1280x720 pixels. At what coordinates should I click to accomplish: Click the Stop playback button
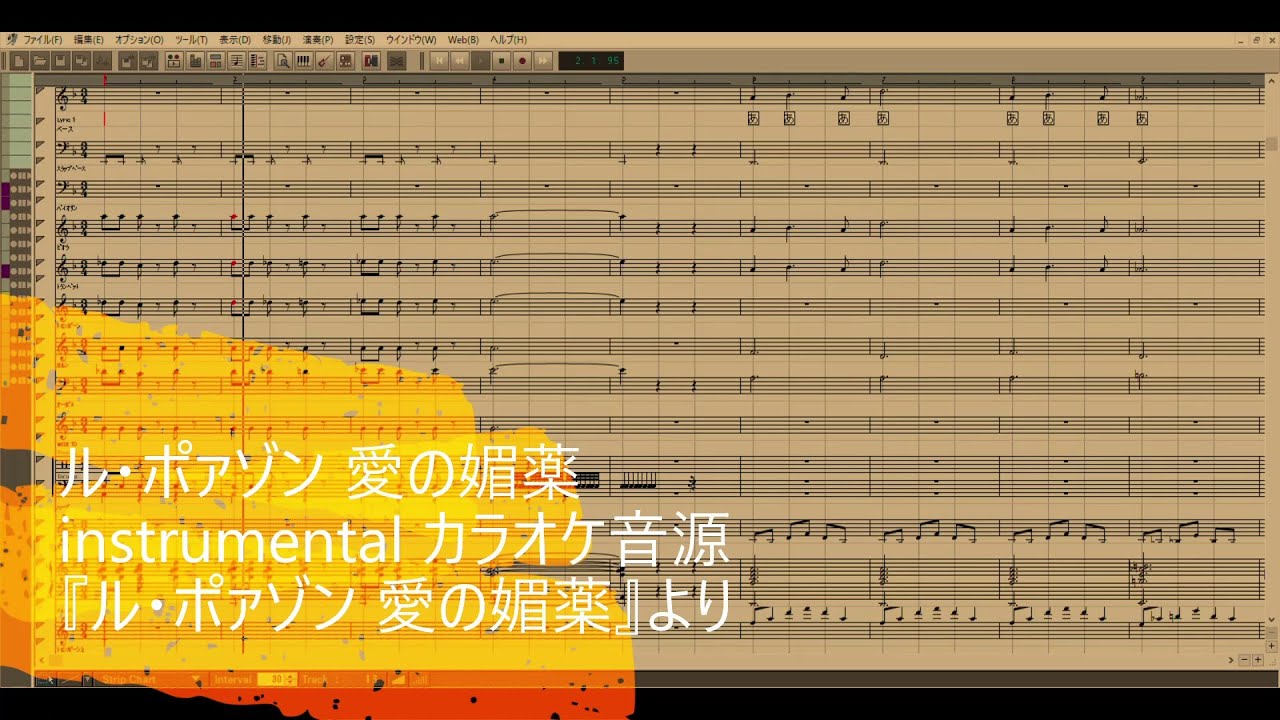click(x=502, y=61)
